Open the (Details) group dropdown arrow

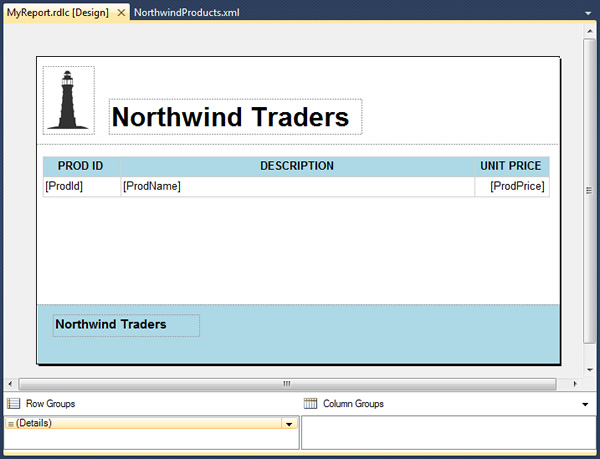[x=289, y=423]
